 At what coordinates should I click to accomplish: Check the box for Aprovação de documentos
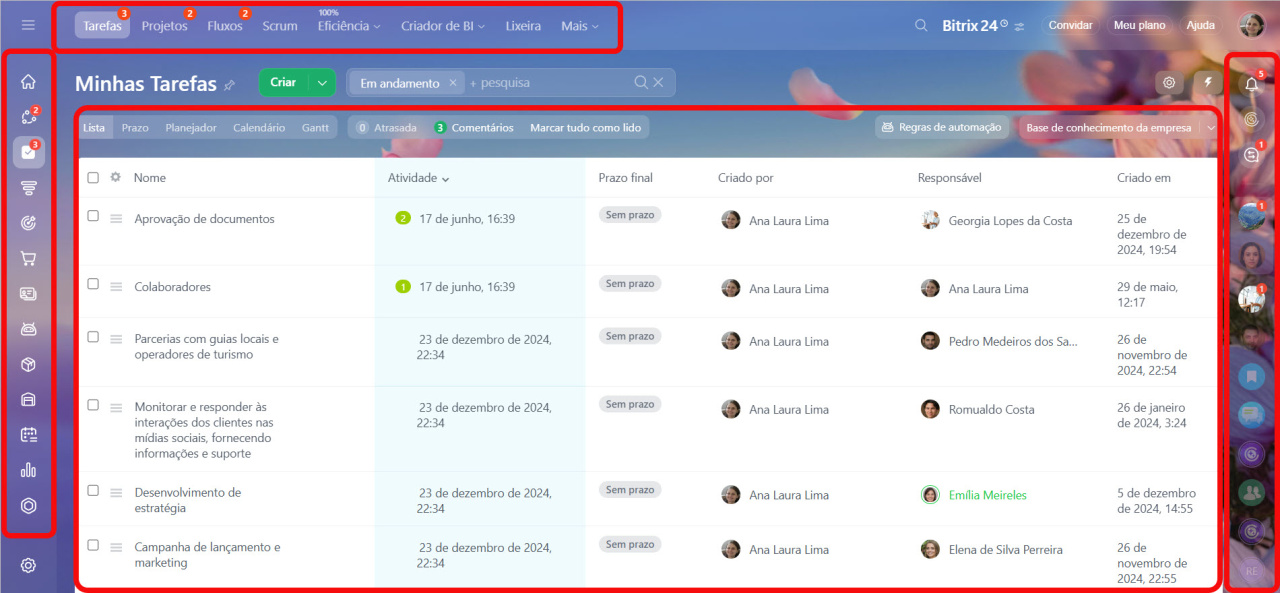tap(93, 216)
